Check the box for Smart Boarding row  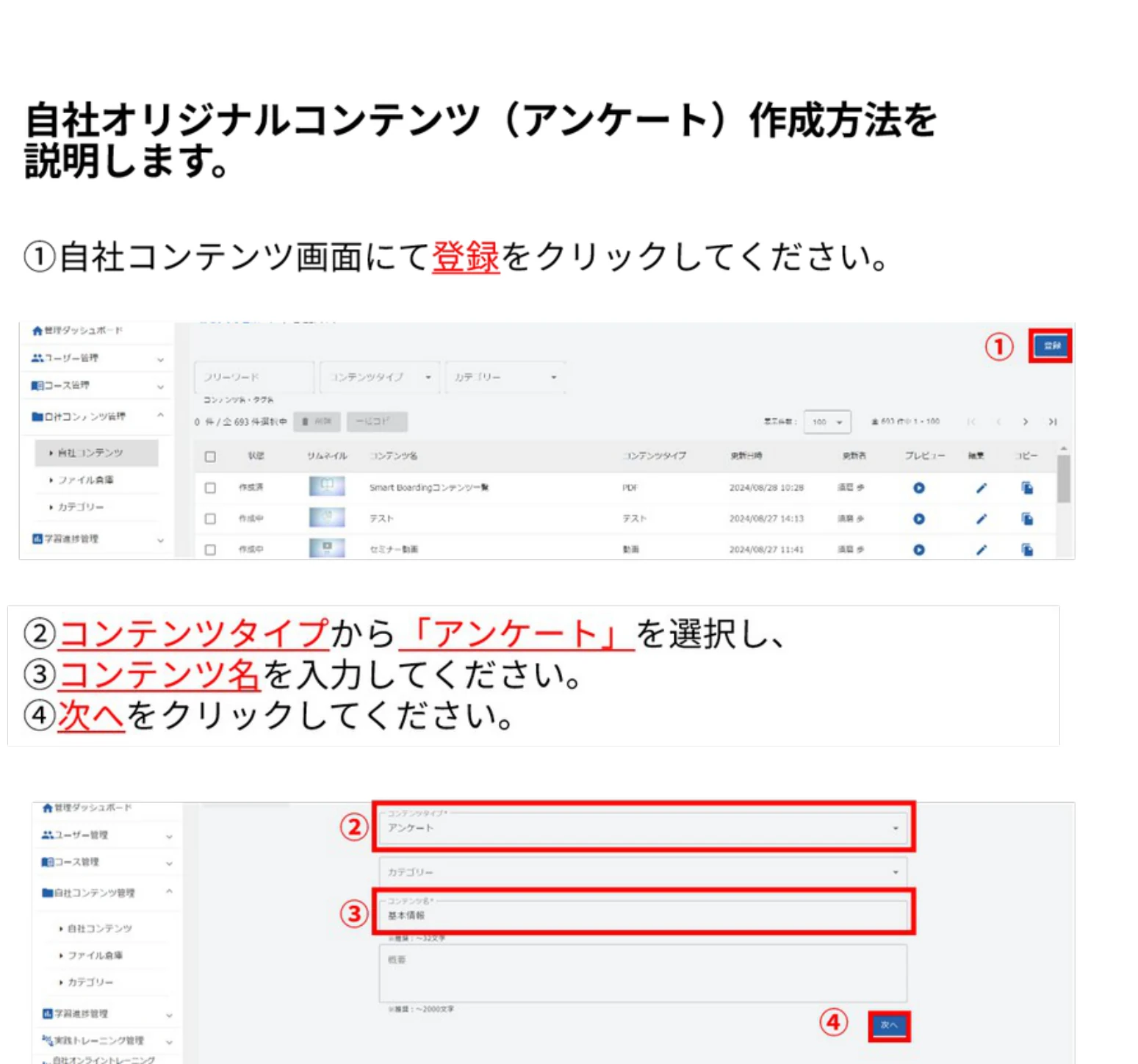coord(210,488)
